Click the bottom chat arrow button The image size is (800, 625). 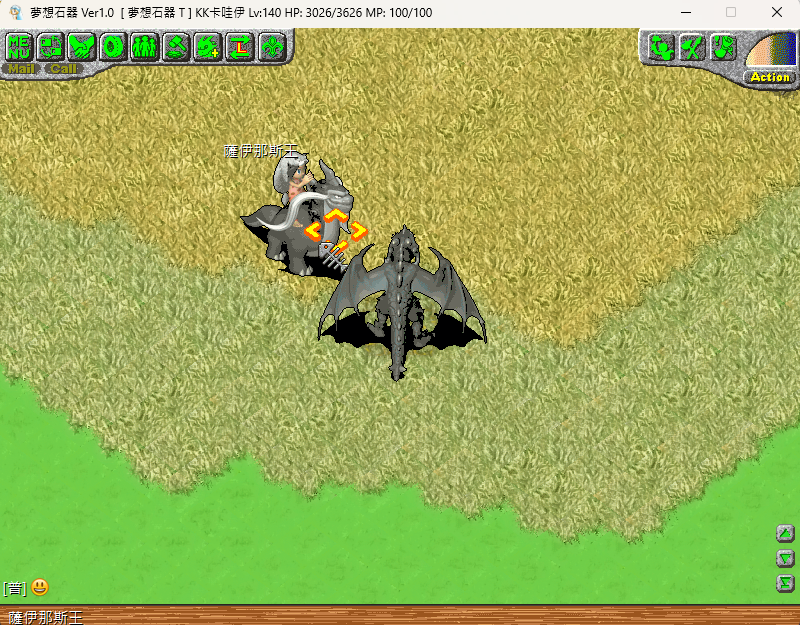(786, 583)
